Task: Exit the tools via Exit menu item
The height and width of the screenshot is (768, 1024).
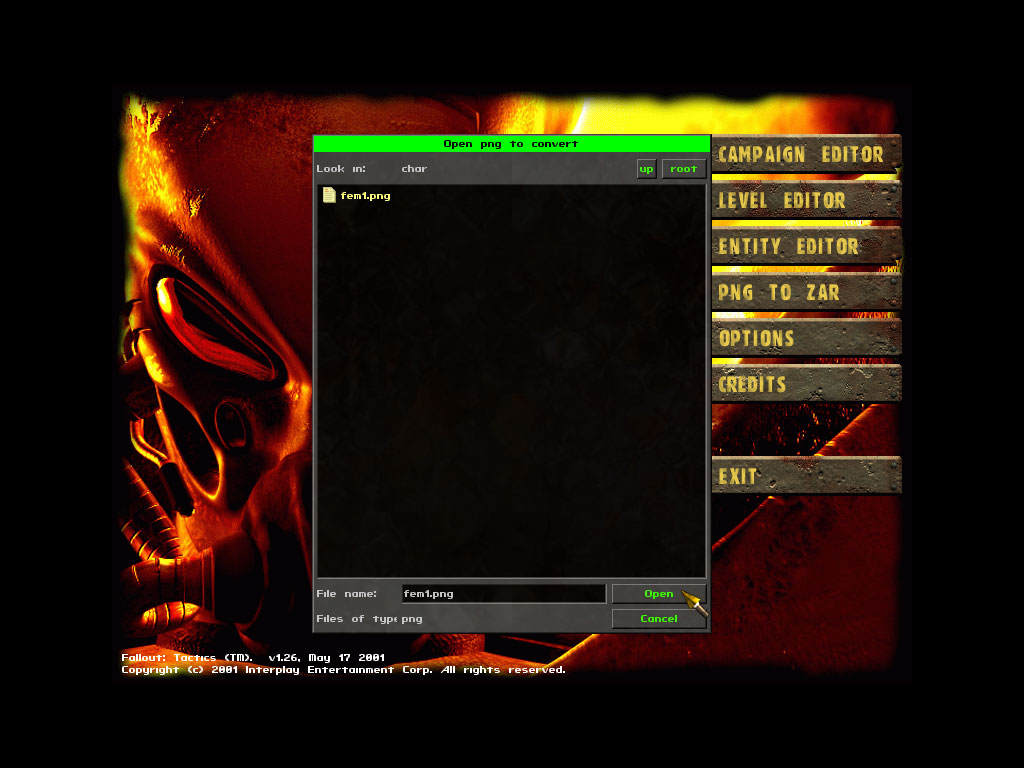Action: point(806,475)
